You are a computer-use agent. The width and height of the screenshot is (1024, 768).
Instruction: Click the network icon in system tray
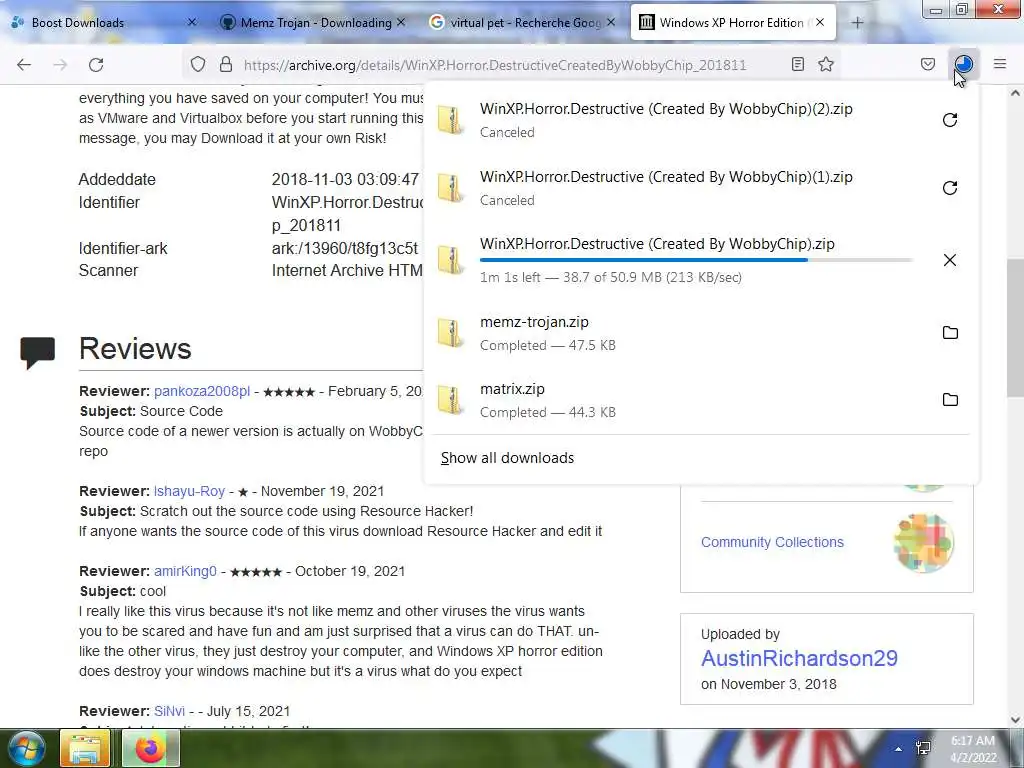click(x=923, y=748)
